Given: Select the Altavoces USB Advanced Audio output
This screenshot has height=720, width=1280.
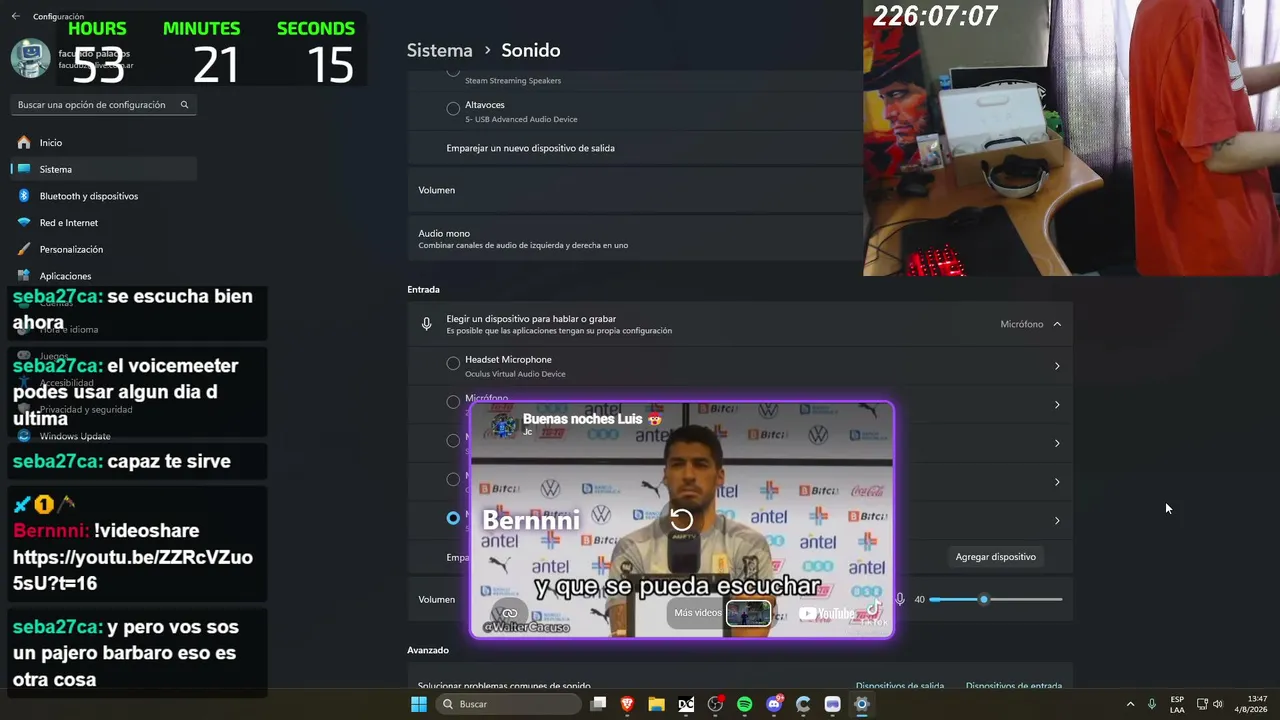Looking at the screenshot, I should pyautogui.click(x=453, y=108).
